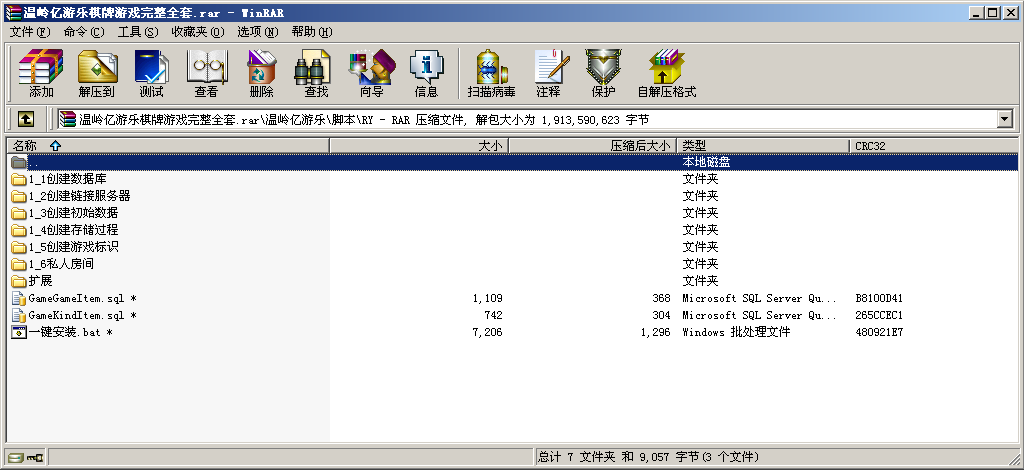
Task: Launch the 向导 (Wizard) tool
Action: click(371, 74)
